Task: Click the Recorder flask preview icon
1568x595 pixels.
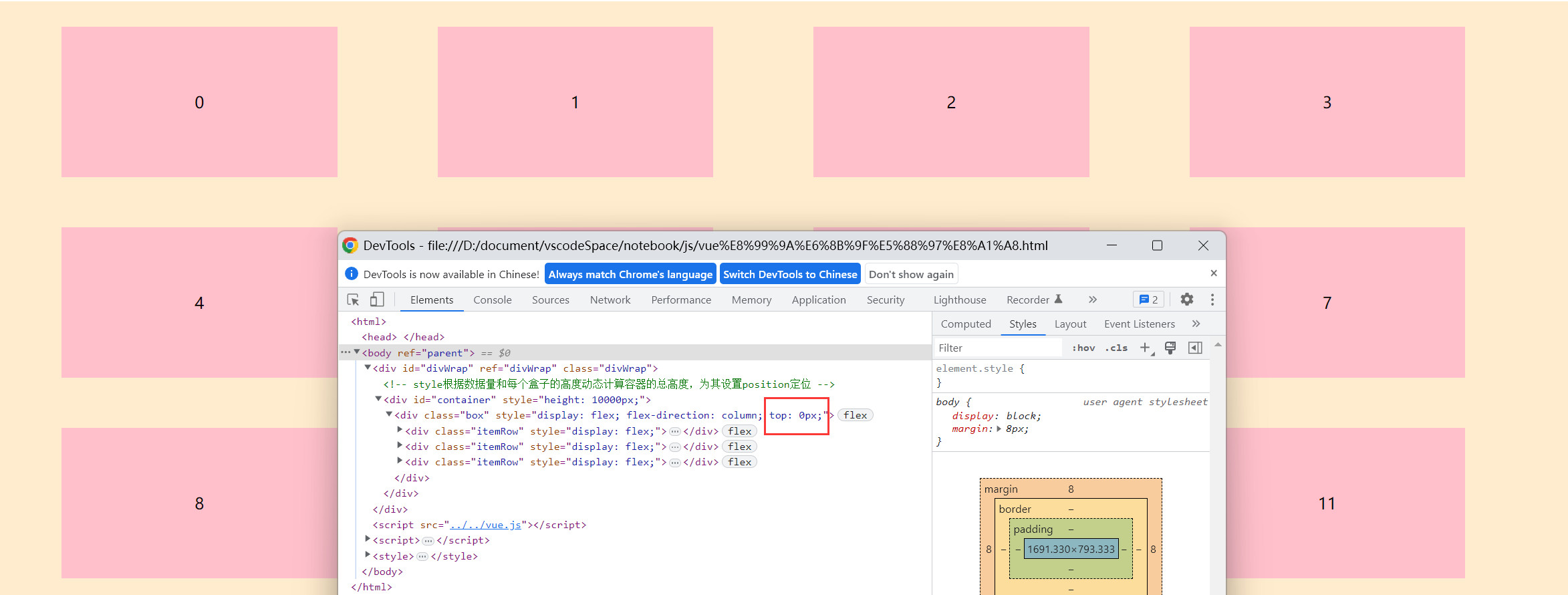Action: [x=1058, y=299]
